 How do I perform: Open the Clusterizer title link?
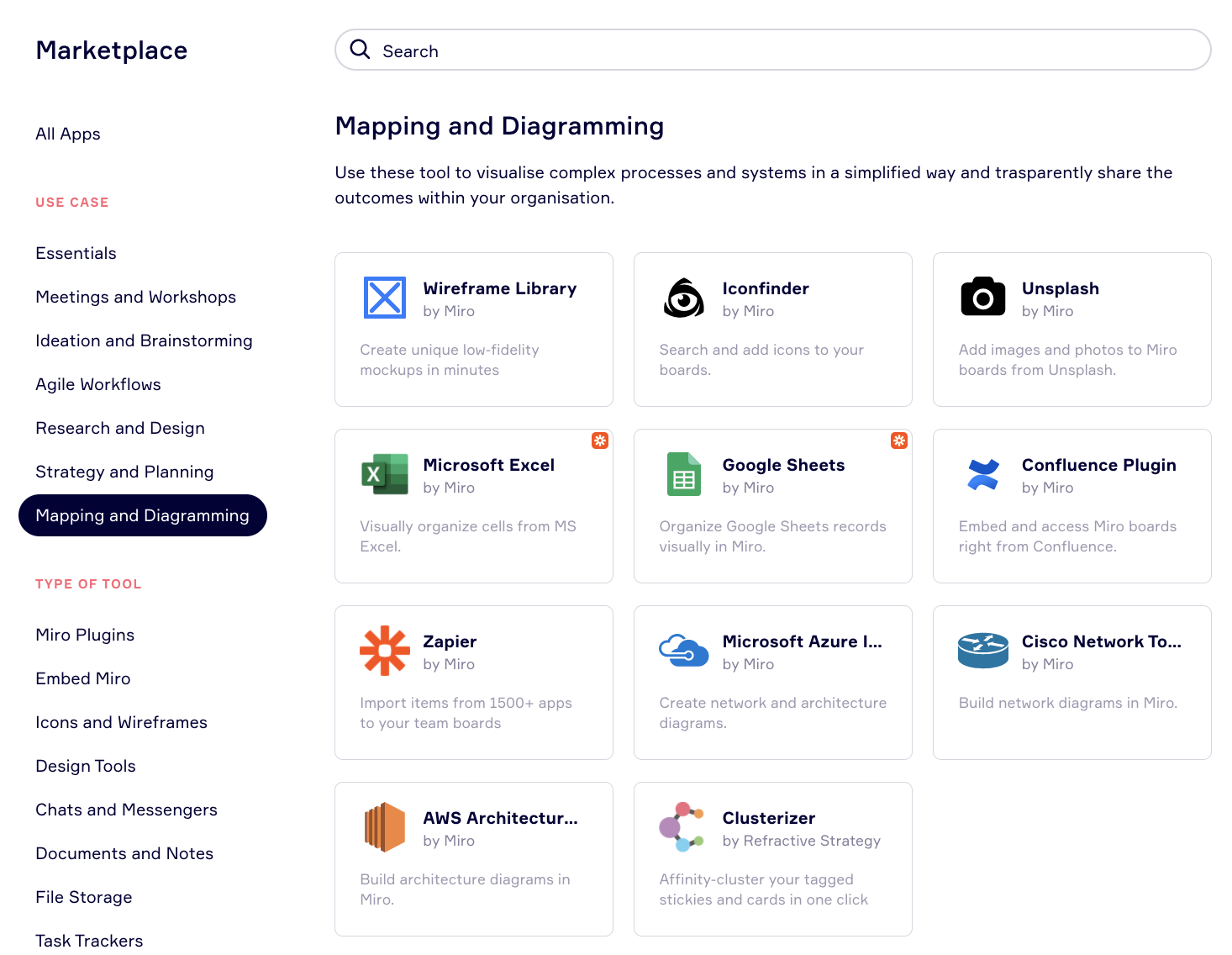768,818
